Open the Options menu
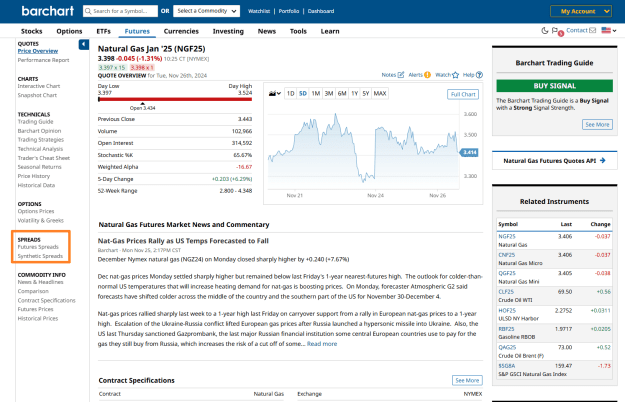 (x=69, y=31)
